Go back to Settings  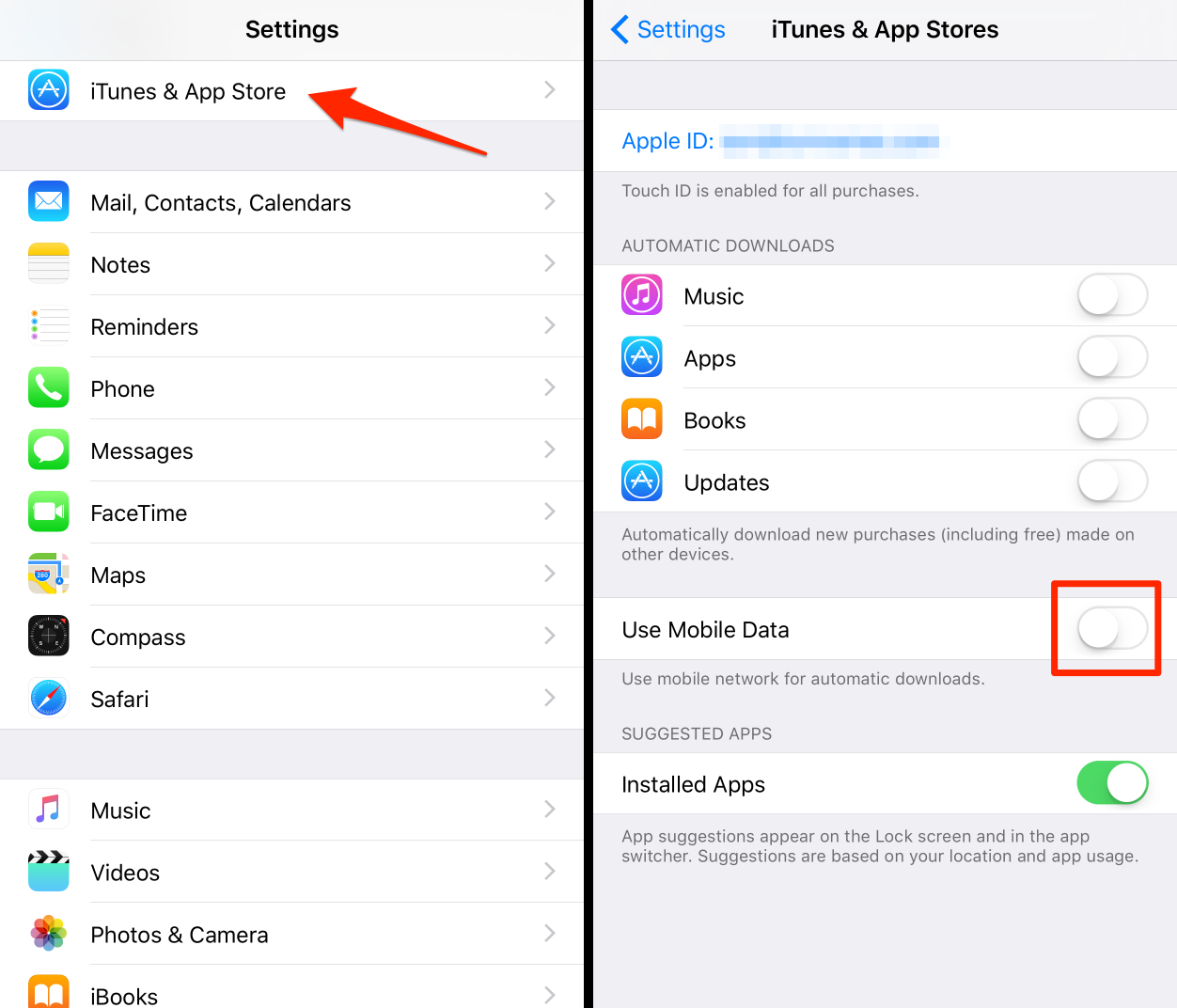(x=667, y=29)
